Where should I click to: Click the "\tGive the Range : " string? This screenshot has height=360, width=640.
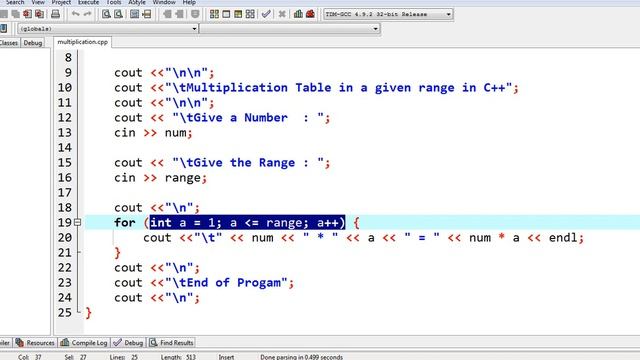pyautogui.click(x=248, y=163)
